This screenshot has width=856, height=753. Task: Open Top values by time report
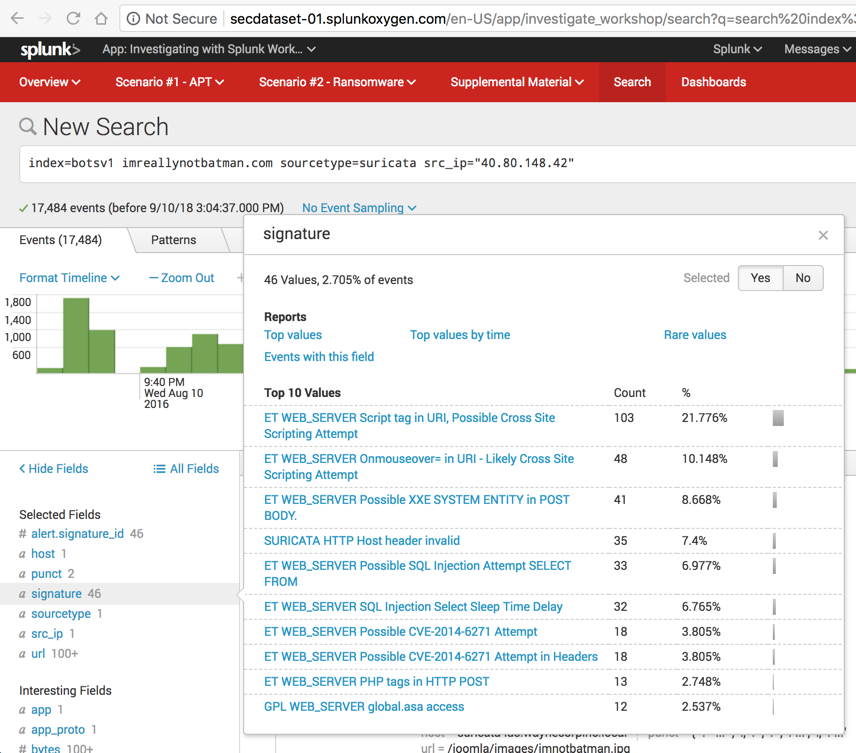pyautogui.click(x=460, y=335)
